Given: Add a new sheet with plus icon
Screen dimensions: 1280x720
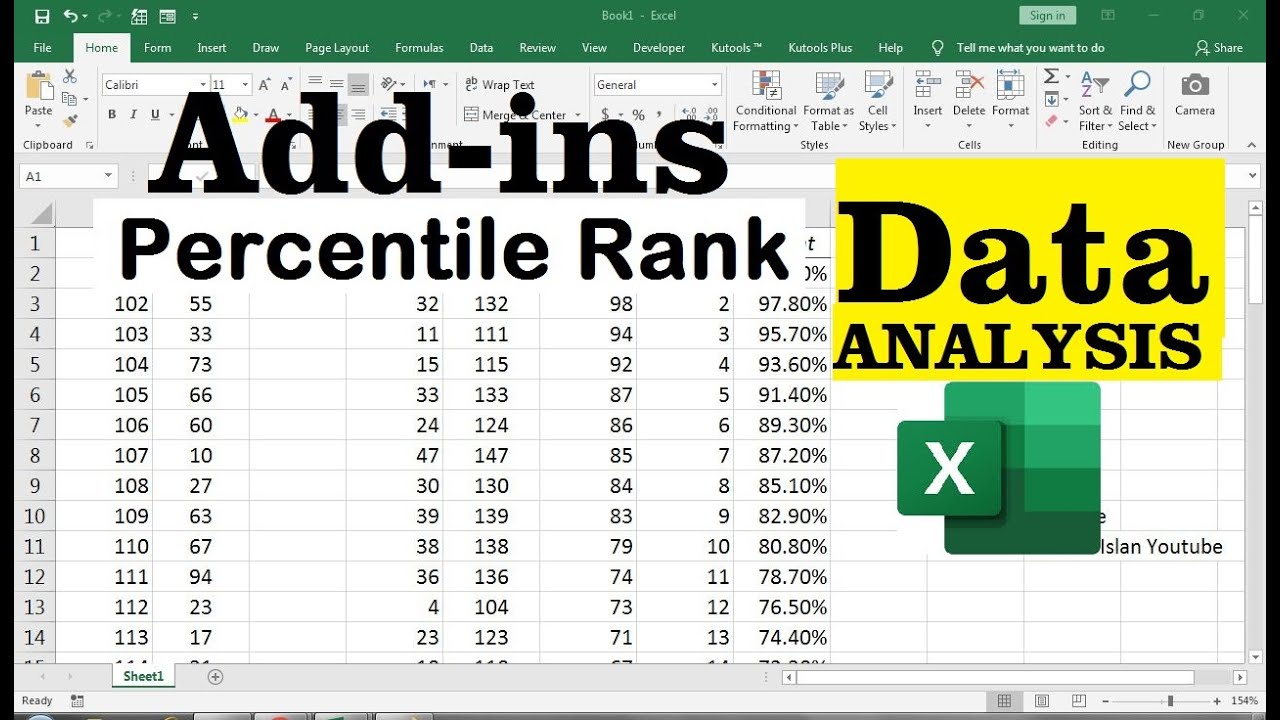Looking at the screenshot, I should click(215, 677).
